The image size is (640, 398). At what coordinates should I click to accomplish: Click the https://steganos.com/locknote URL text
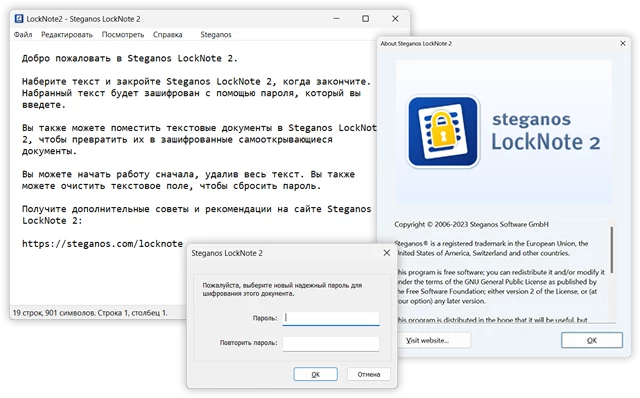click(102, 244)
